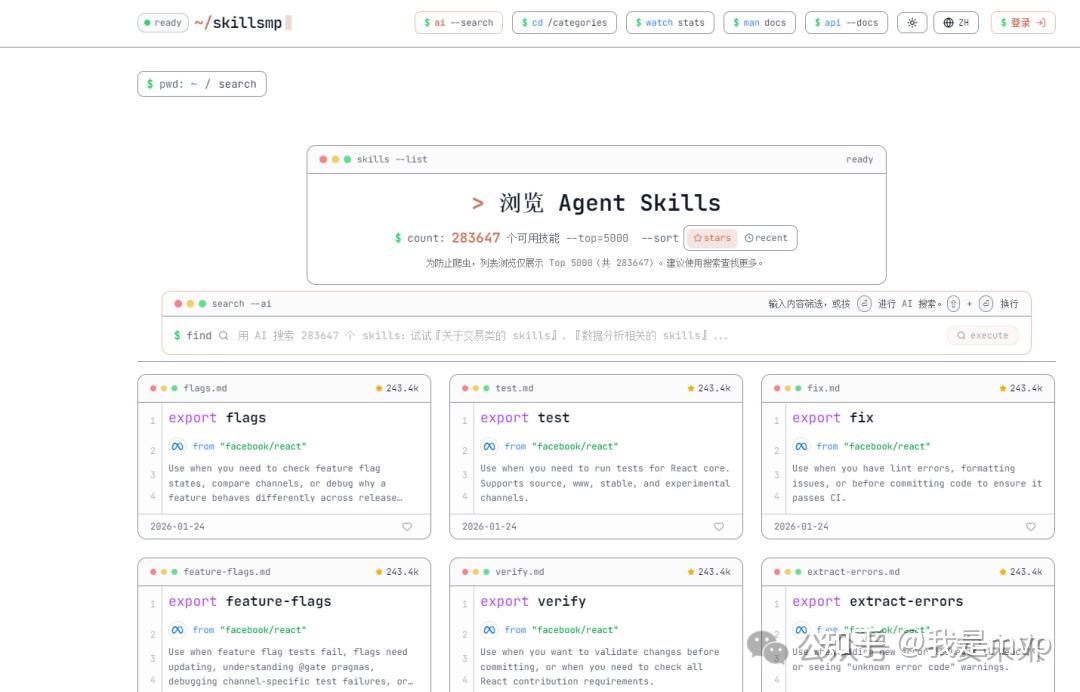Open the export feature-flags skill title
The height and width of the screenshot is (692, 1080).
tap(250, 602)
